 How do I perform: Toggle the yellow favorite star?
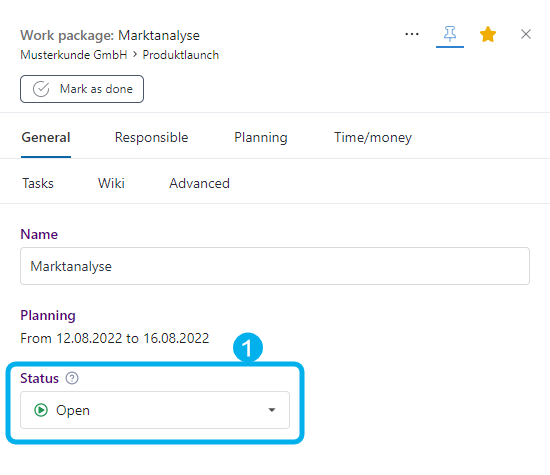[x=488, y=35]
